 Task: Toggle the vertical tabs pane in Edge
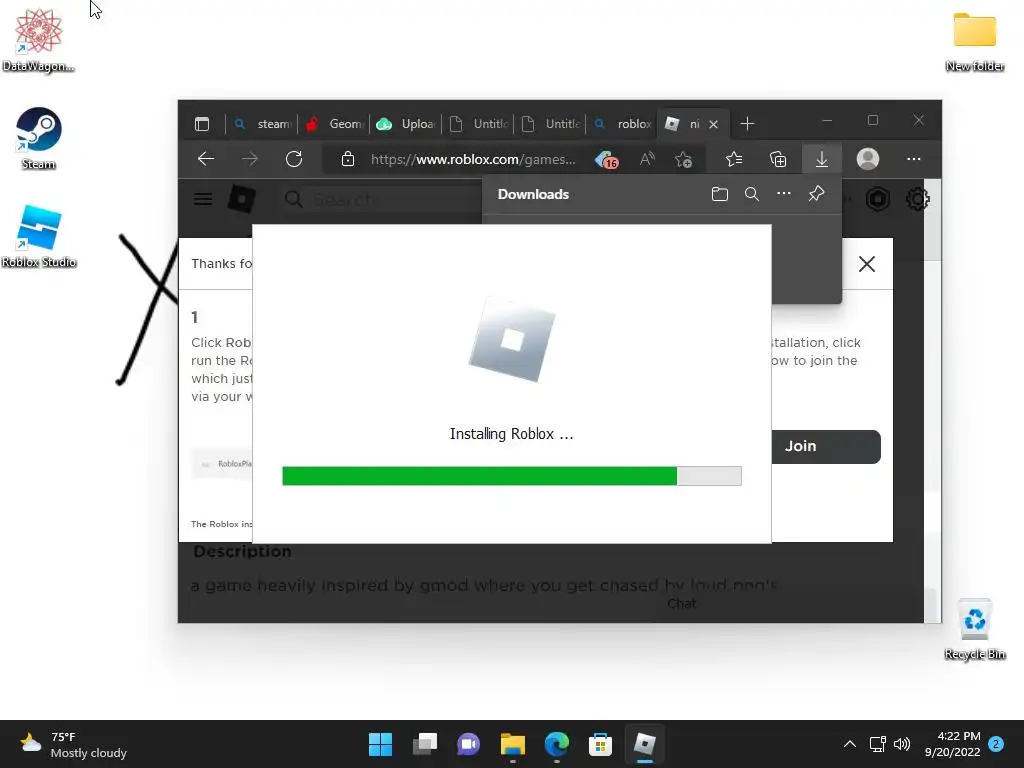click(202, 124)
